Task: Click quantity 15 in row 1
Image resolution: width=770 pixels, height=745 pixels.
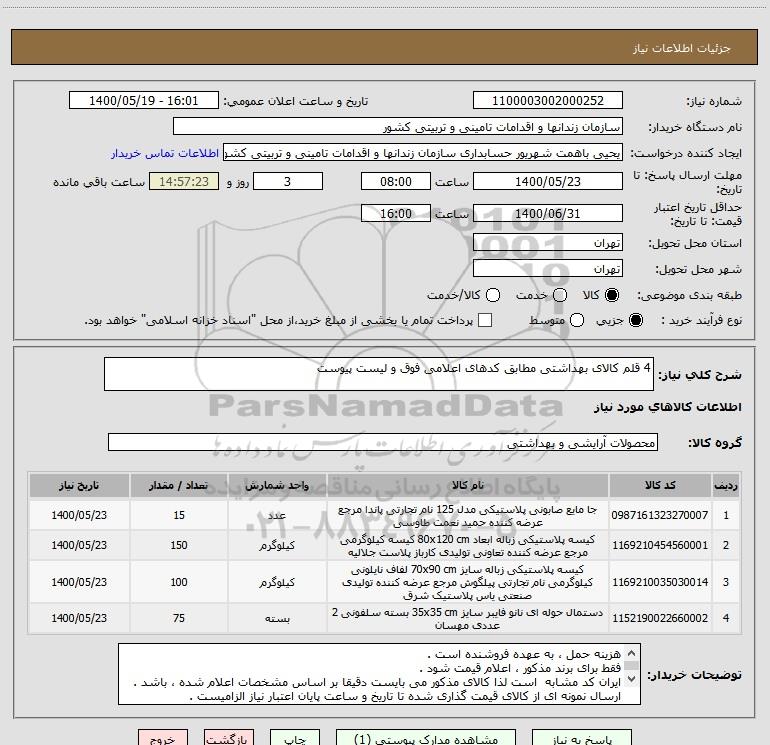Action: pos(179,515)
